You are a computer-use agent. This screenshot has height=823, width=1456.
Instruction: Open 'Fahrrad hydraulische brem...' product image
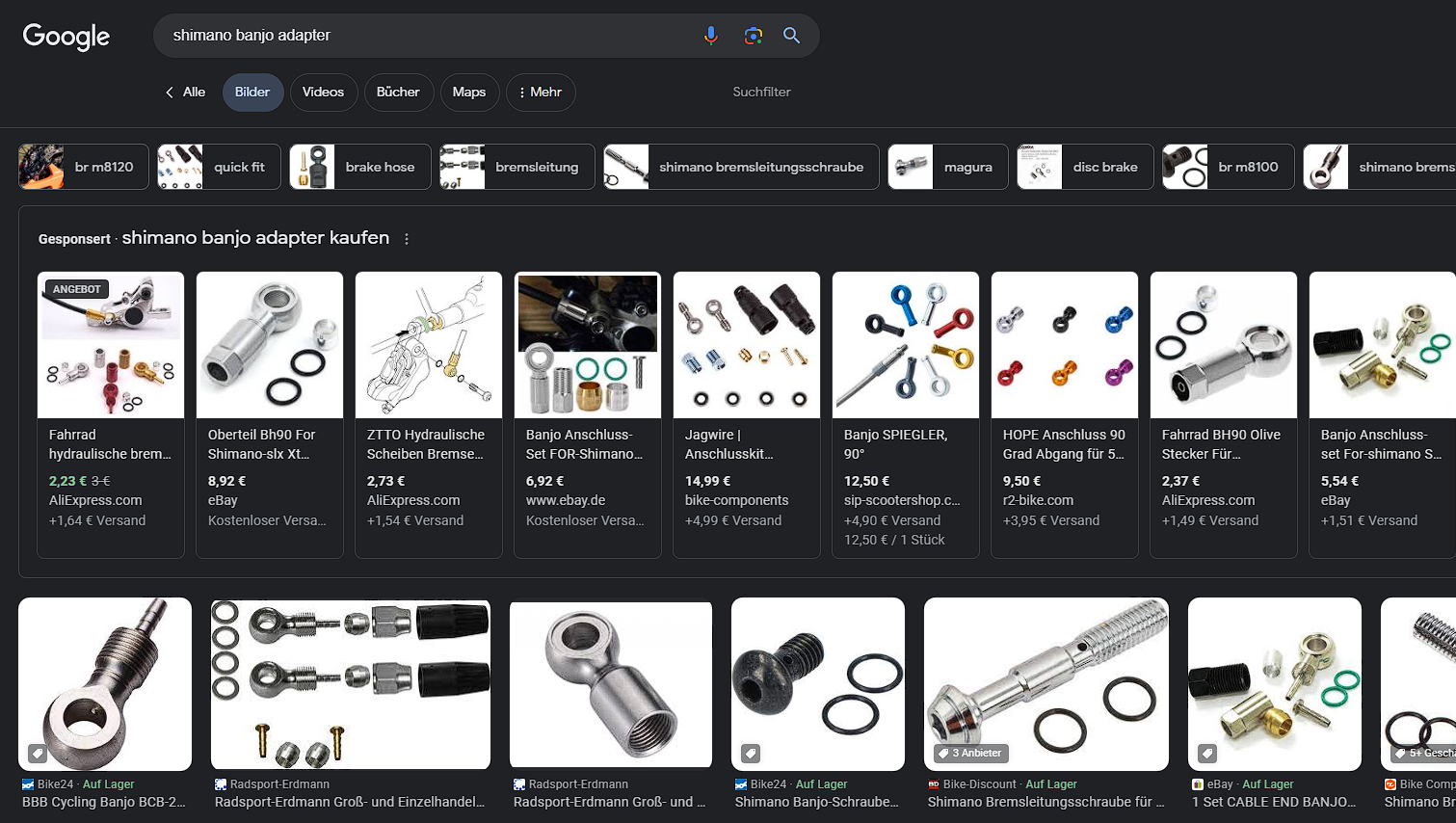point(111,345)
